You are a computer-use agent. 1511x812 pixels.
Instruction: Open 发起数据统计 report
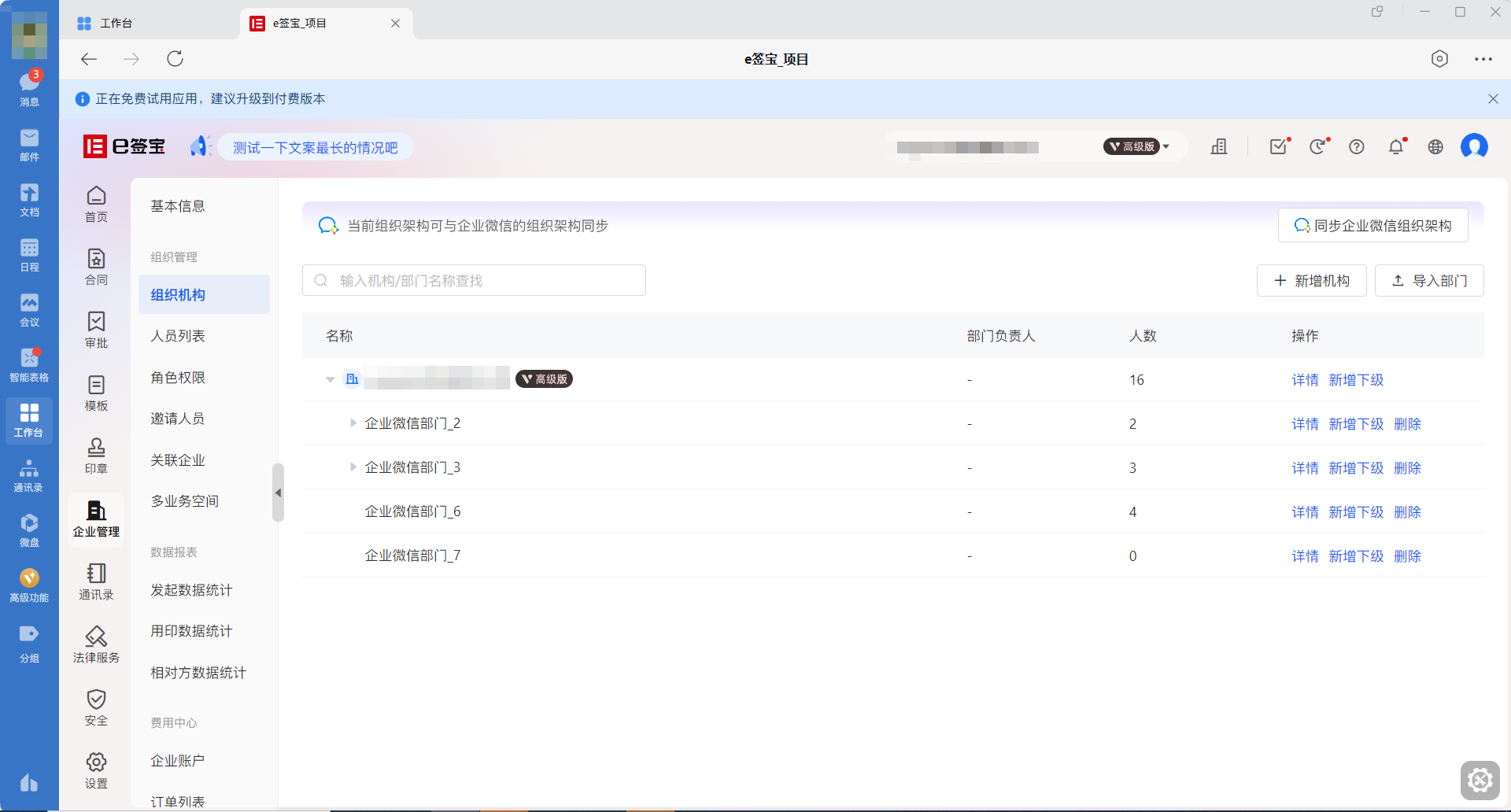[x=191, y=590]
